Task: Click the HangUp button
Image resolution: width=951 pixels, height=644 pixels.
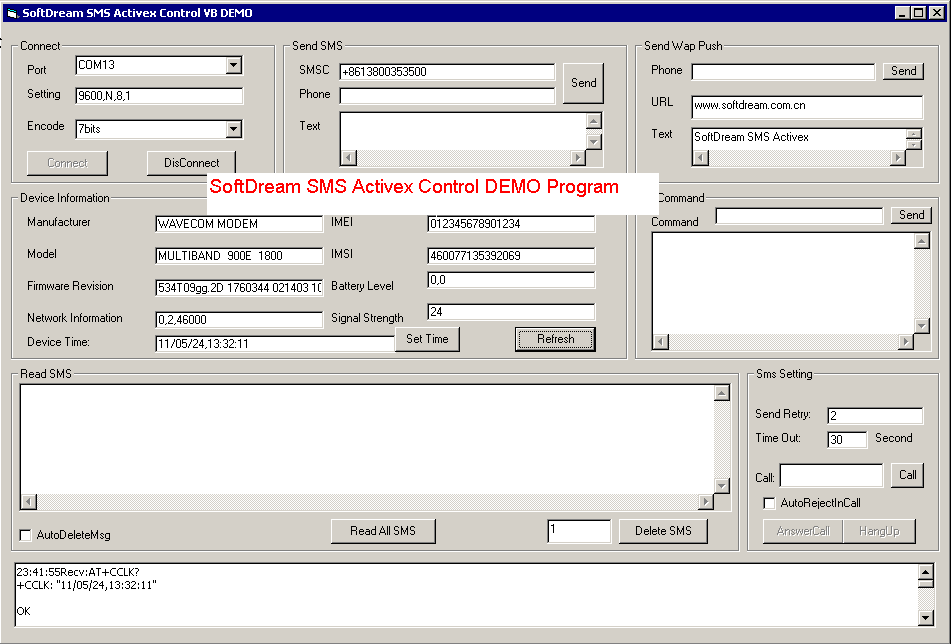Action: [x=879, y=531]
